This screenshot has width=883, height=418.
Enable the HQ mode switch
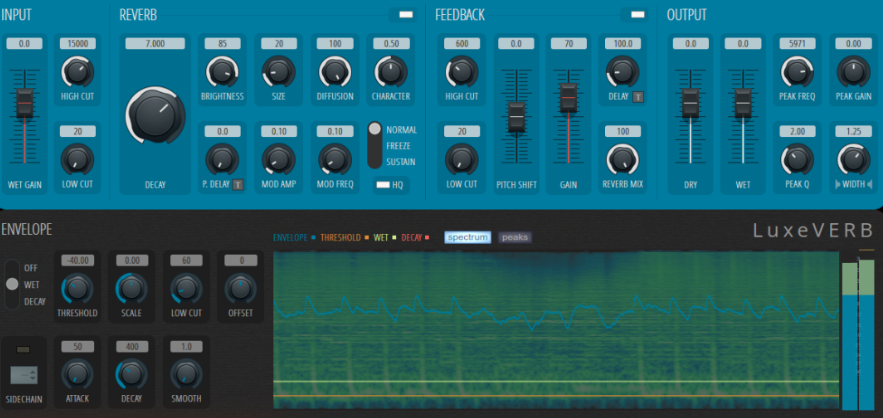pos(384,185)
